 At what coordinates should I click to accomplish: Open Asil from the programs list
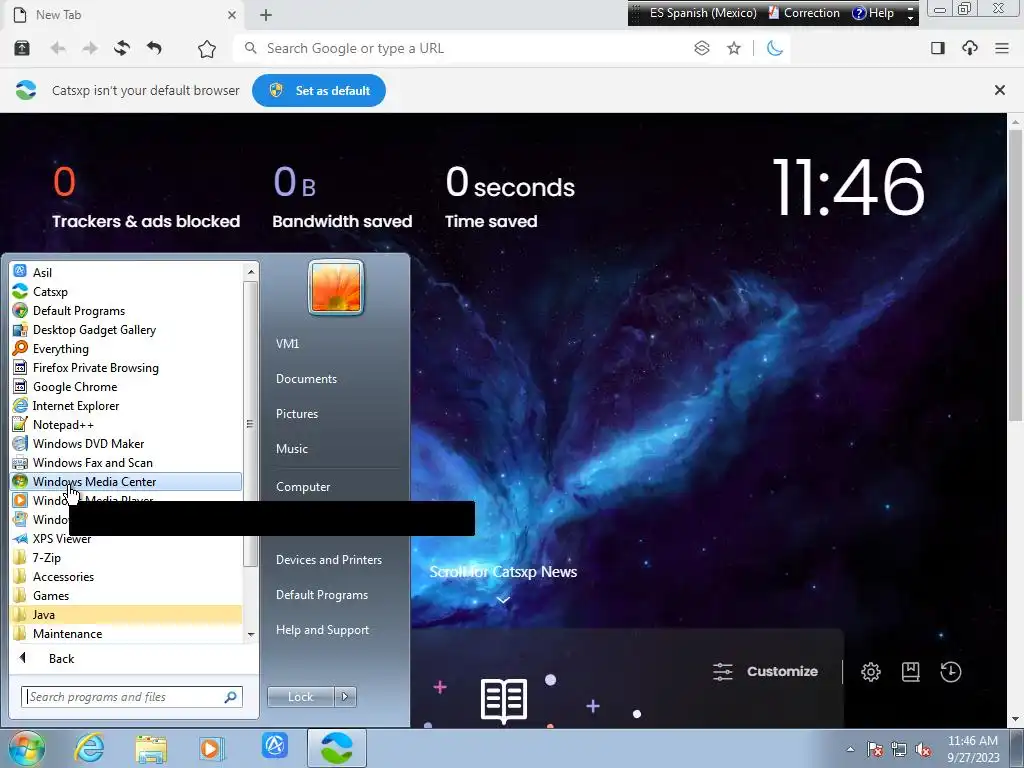tap(126, 272)
